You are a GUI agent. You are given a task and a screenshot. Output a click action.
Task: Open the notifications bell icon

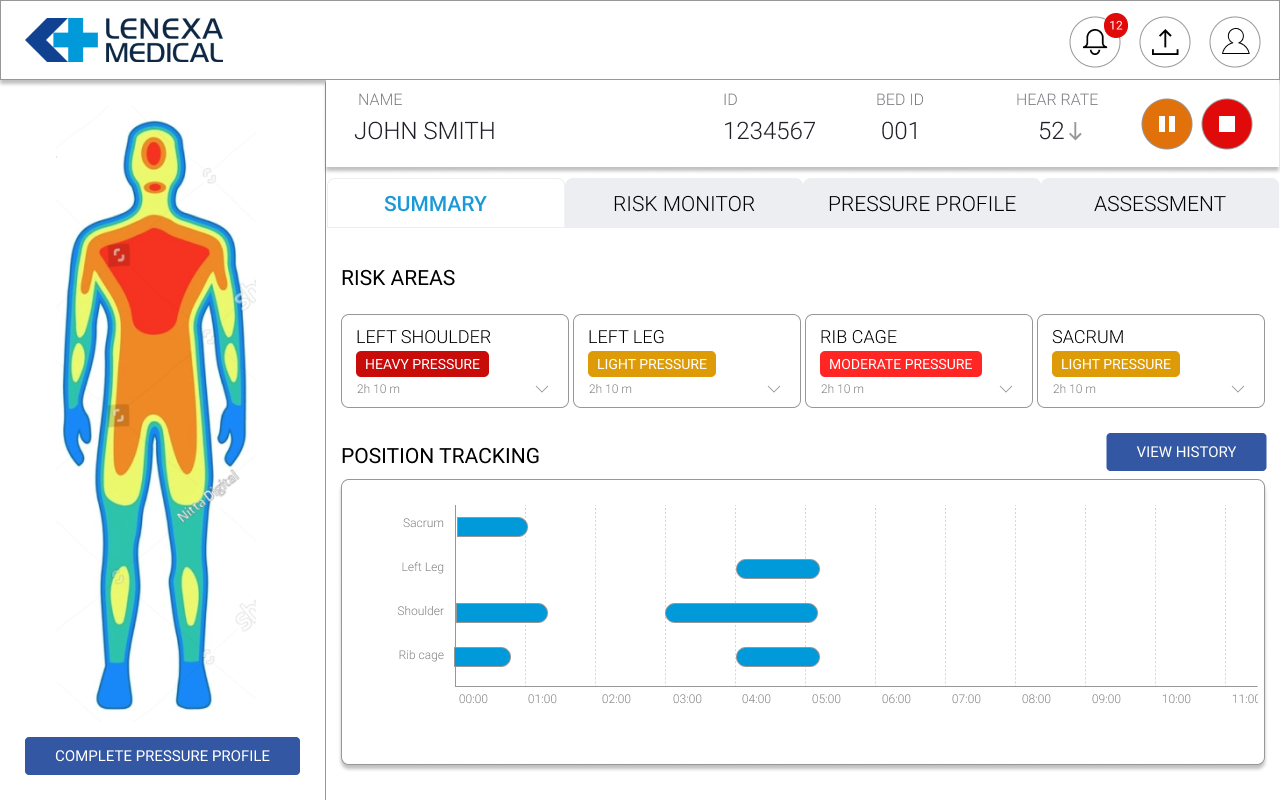(1095, 42)
